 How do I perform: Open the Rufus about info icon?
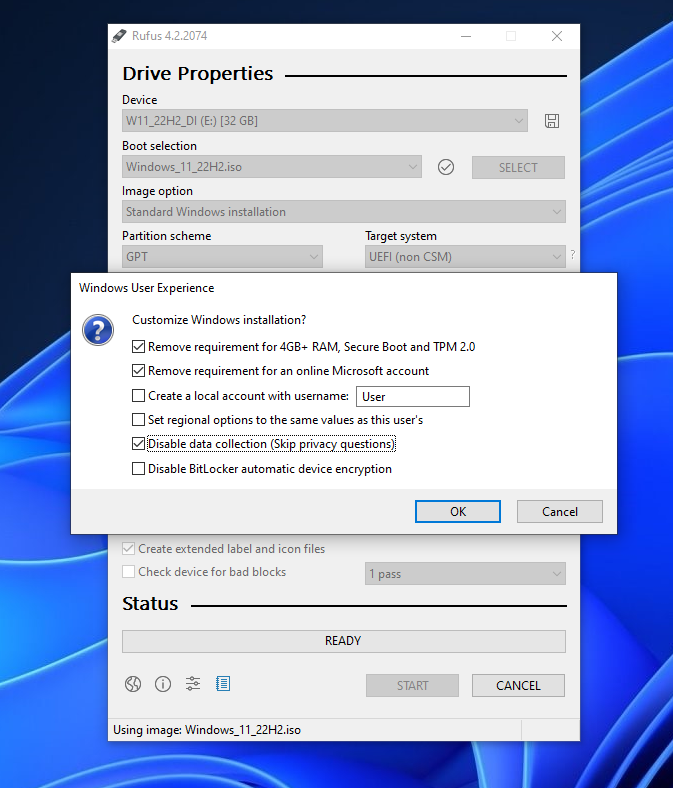point(163,684)
